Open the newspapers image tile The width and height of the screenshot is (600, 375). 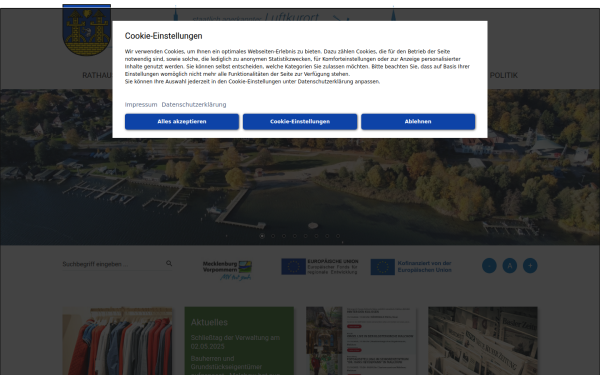click(x=483, y=341)
